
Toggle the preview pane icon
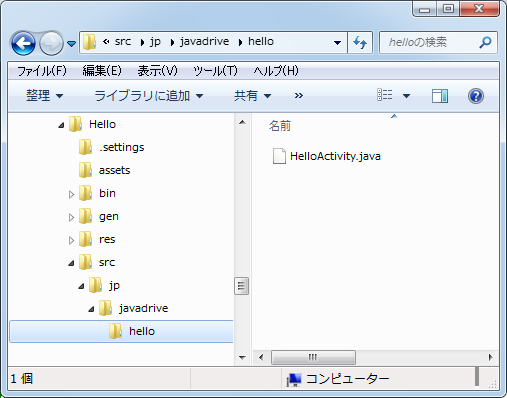(440, 96)
